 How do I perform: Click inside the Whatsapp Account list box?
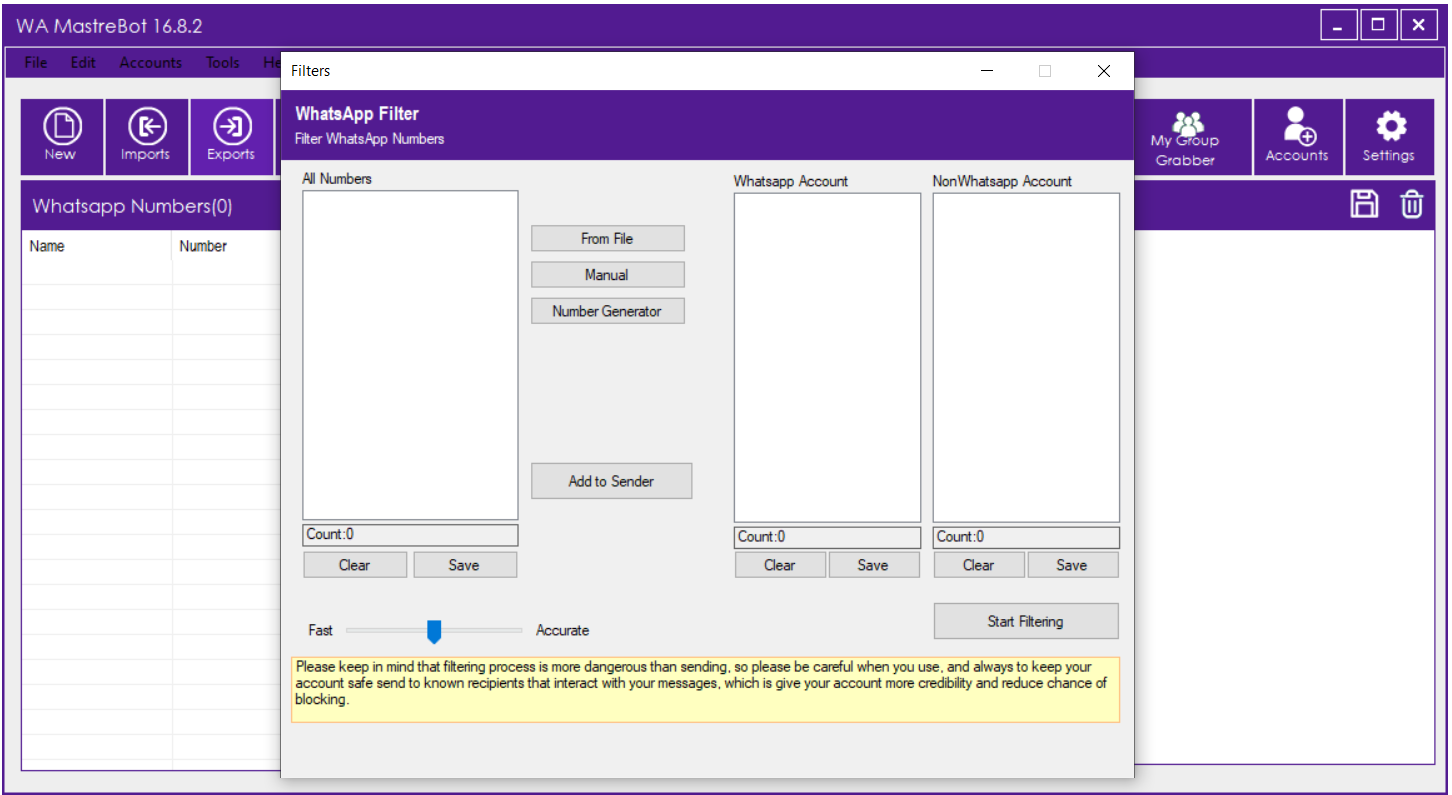(827, 357)
